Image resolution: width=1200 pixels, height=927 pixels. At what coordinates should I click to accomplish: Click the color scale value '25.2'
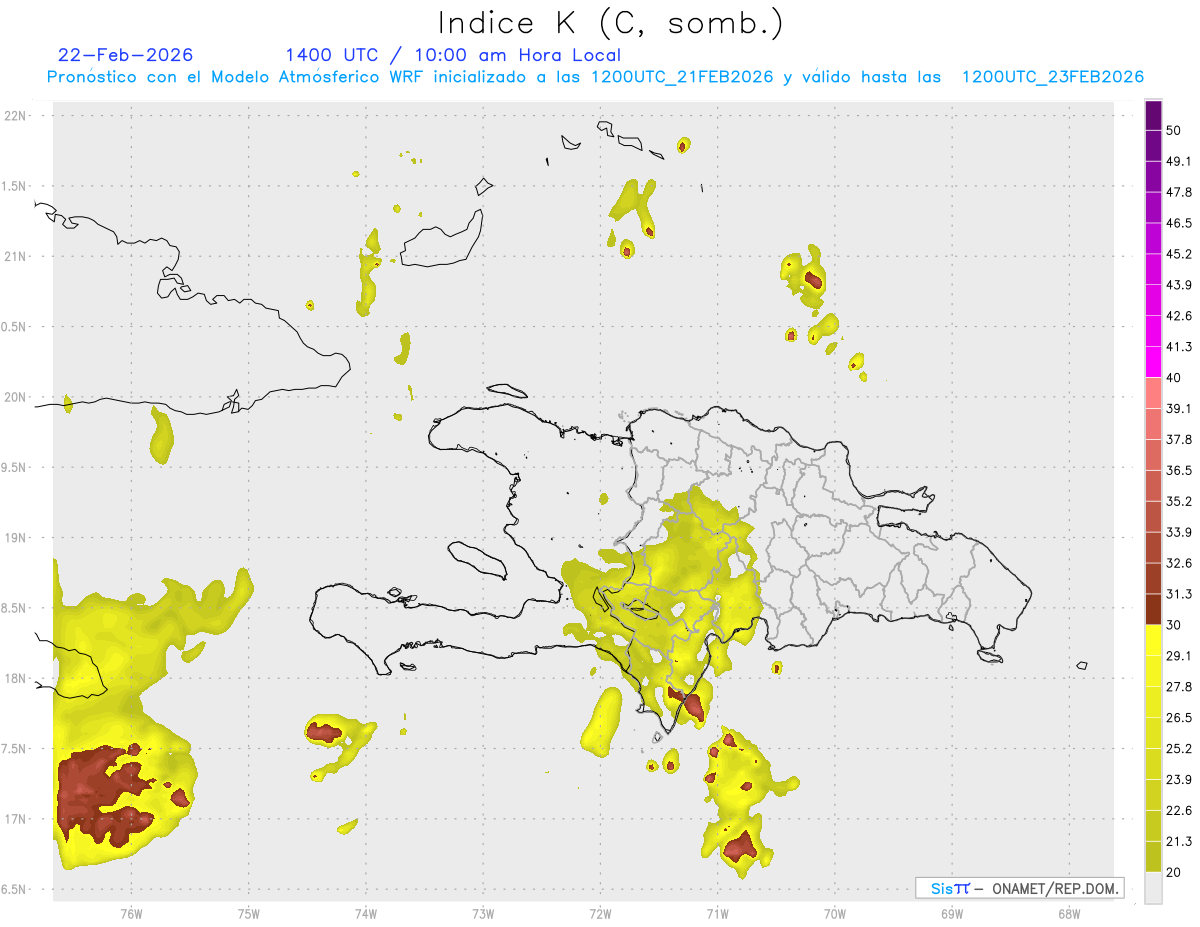tap(1179, 748)
